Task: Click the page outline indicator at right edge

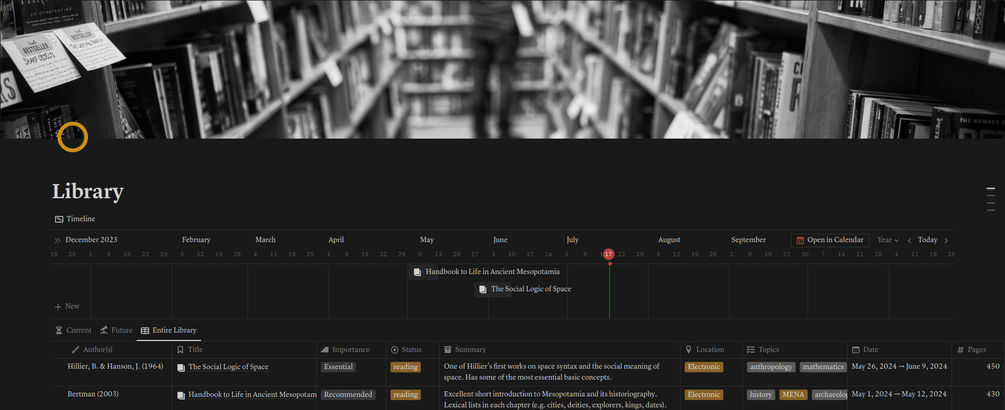Action: click(991, 200)
